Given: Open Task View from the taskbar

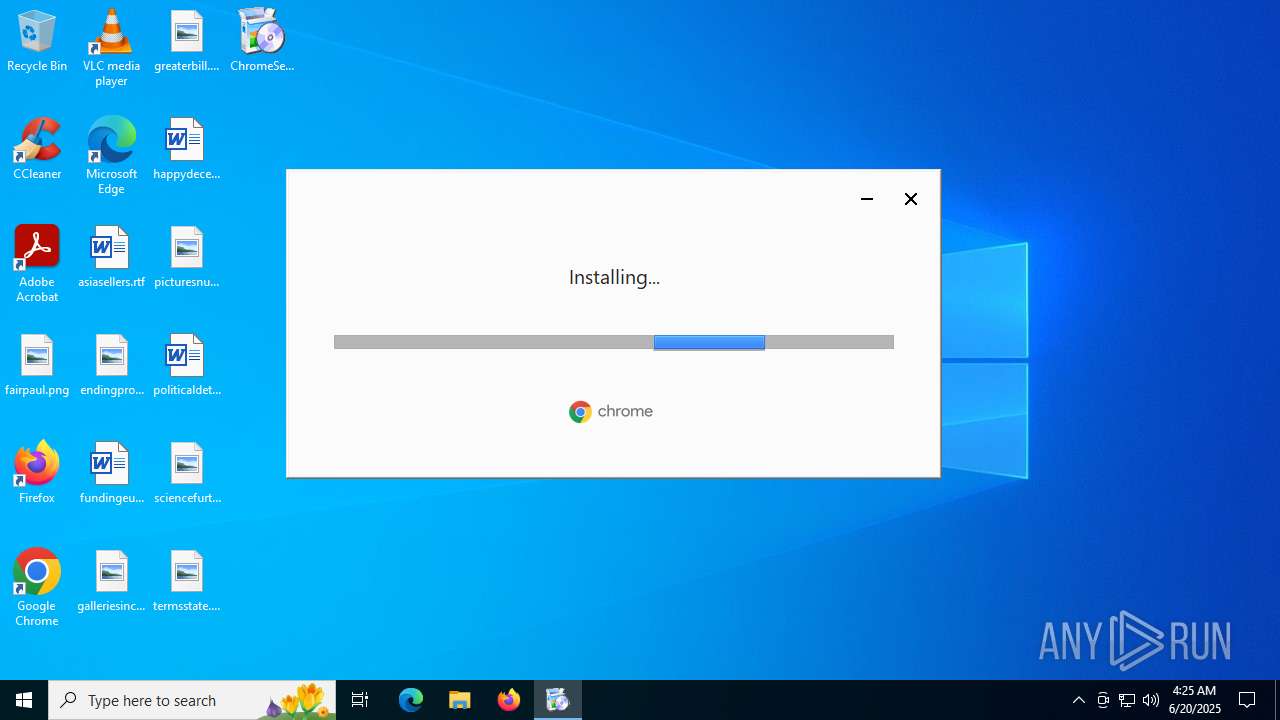Looking at the screenshot, I should [360, 700].
